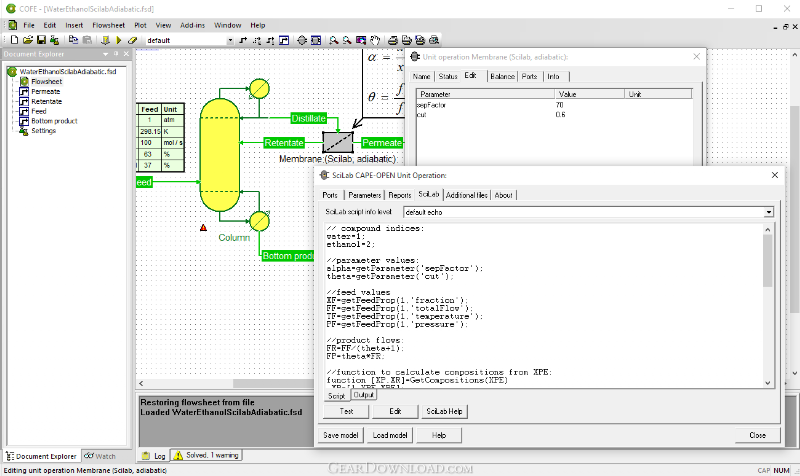Close the Document Explorer panel
Screen dimensions: 800x476
click(126, 54)
